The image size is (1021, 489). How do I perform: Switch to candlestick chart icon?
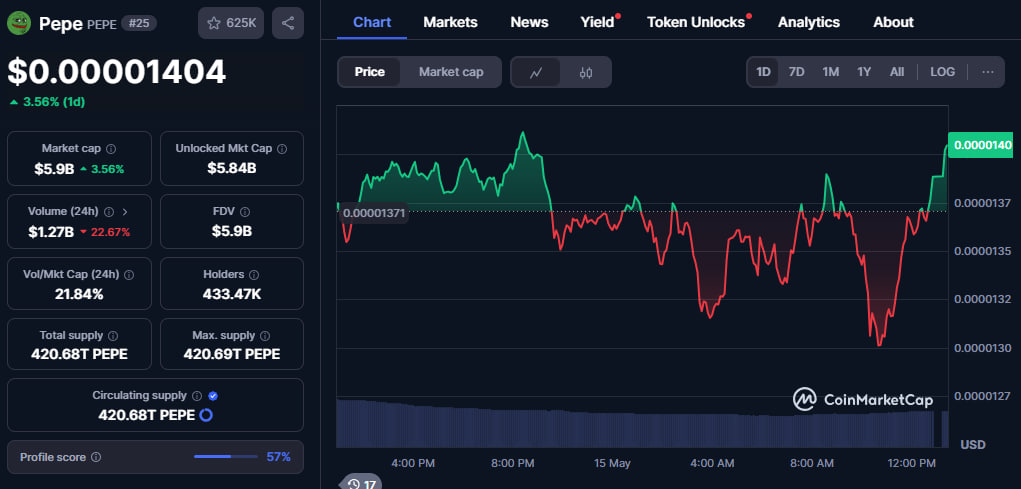(x=585, y=72)
